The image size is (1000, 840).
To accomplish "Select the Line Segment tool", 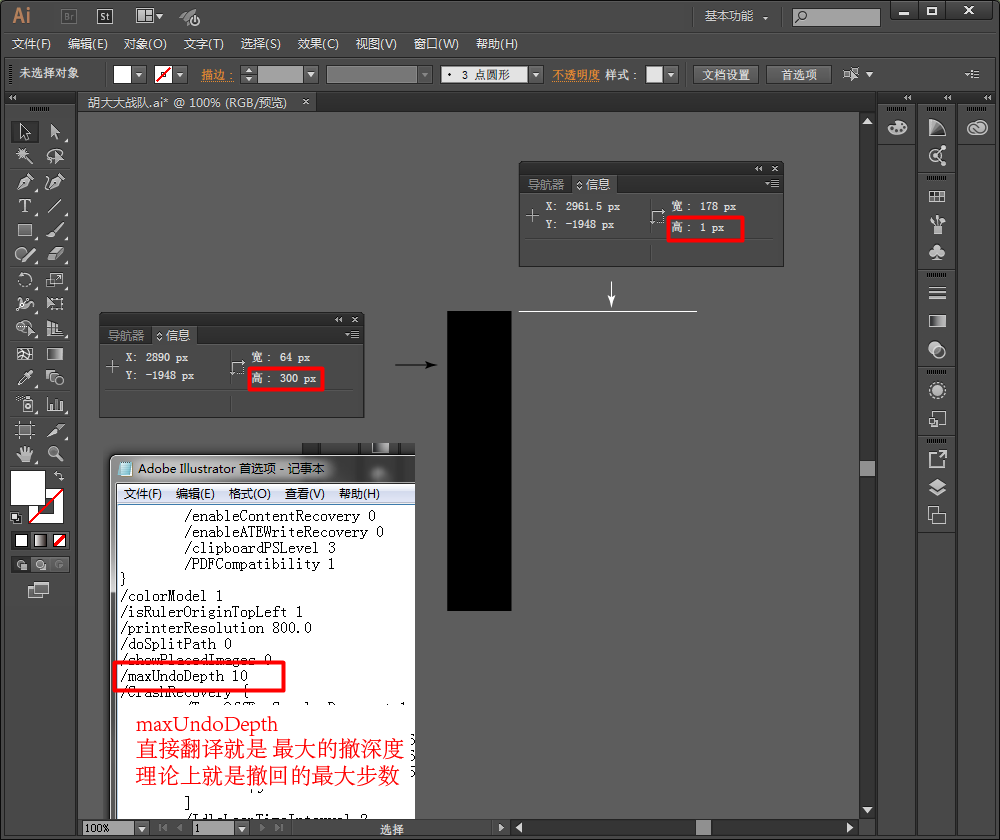I will [55, 206].
